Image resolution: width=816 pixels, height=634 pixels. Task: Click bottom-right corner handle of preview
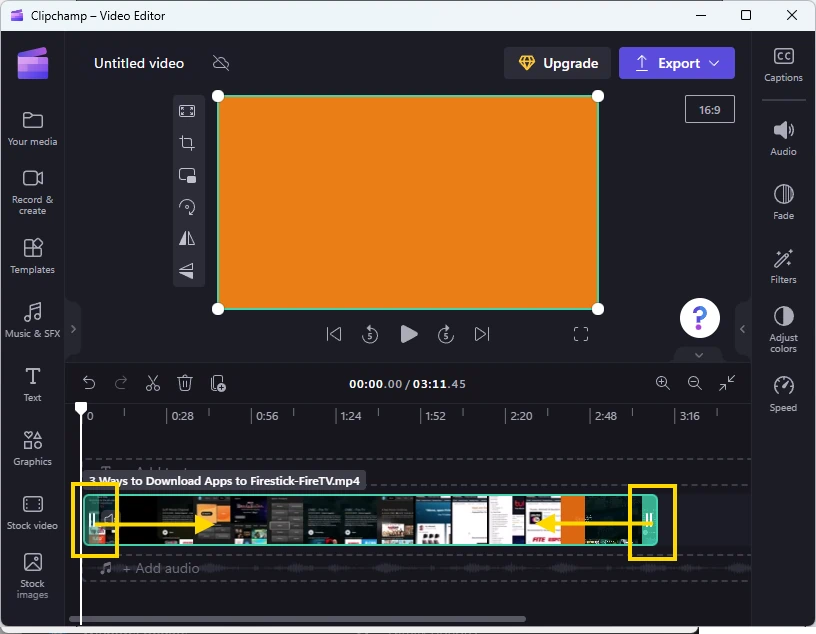click(x=598, y=309)
